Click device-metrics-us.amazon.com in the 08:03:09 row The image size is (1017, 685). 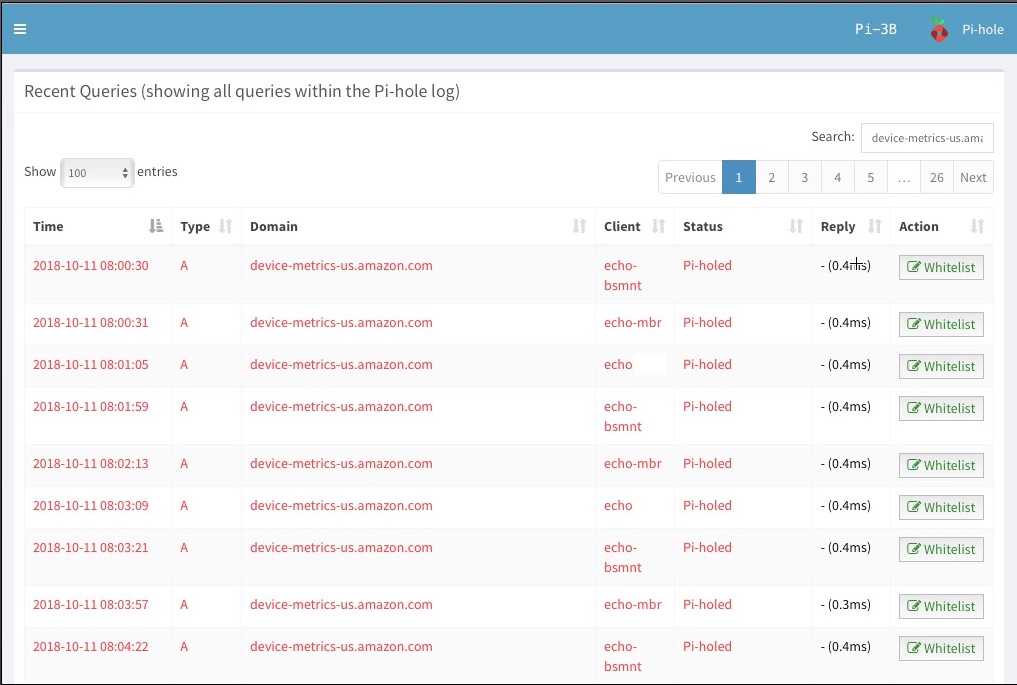tap(341, 505)
